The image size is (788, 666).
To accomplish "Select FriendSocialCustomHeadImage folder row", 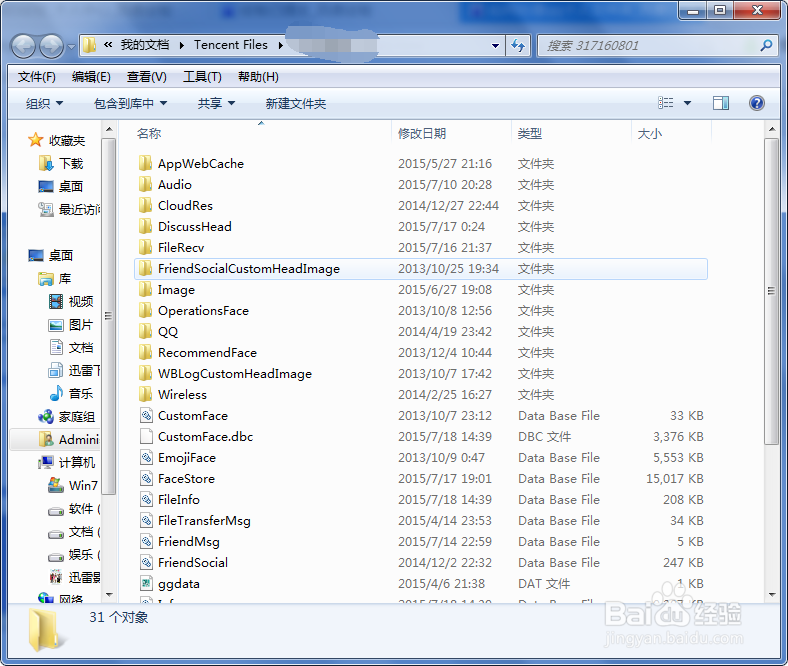I will tap(421, 269).
